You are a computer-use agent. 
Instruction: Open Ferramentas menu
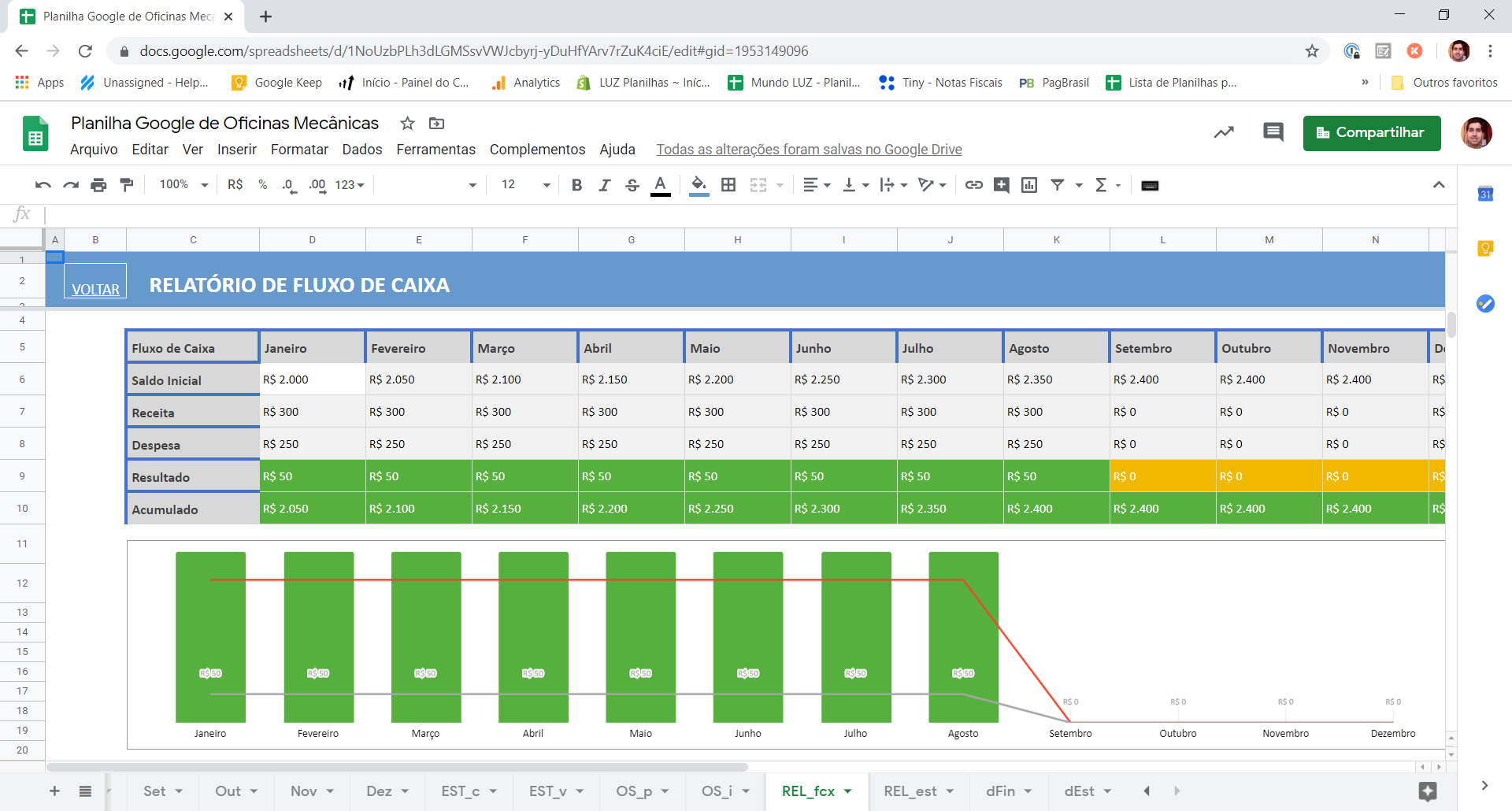pyautogui.click(x=435, y=150)
